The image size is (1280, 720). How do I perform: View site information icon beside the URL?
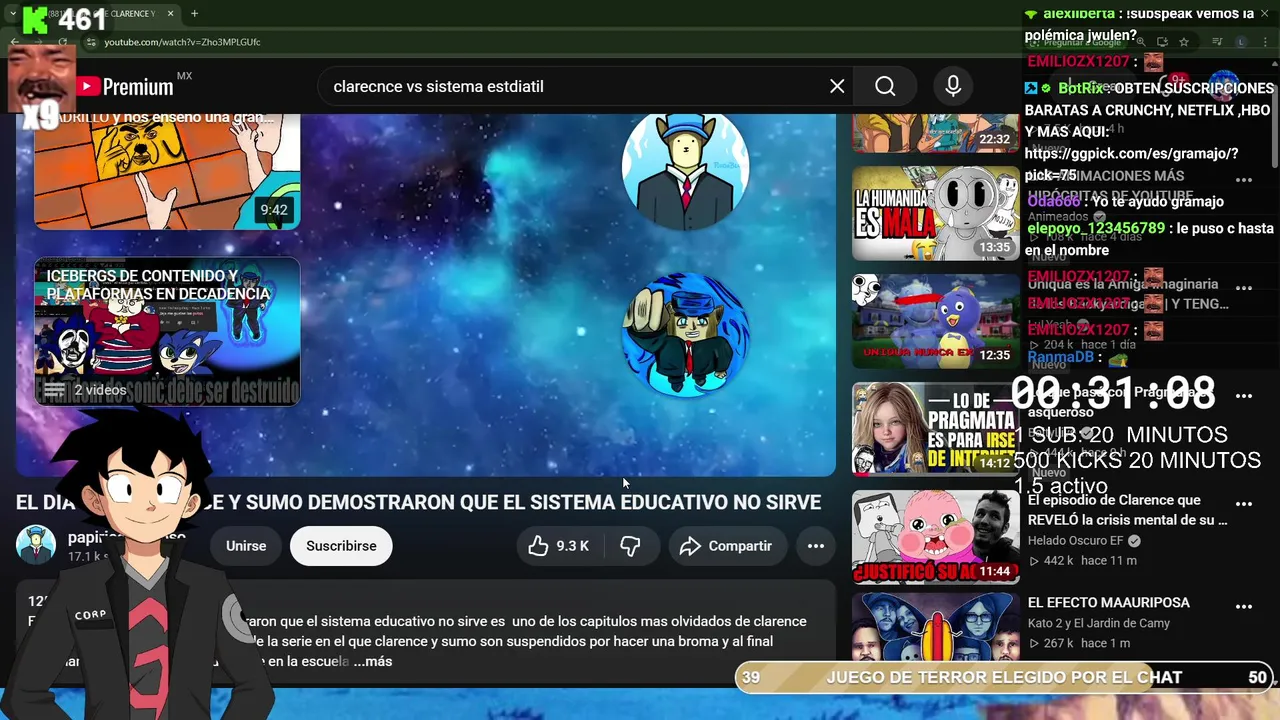91,42
